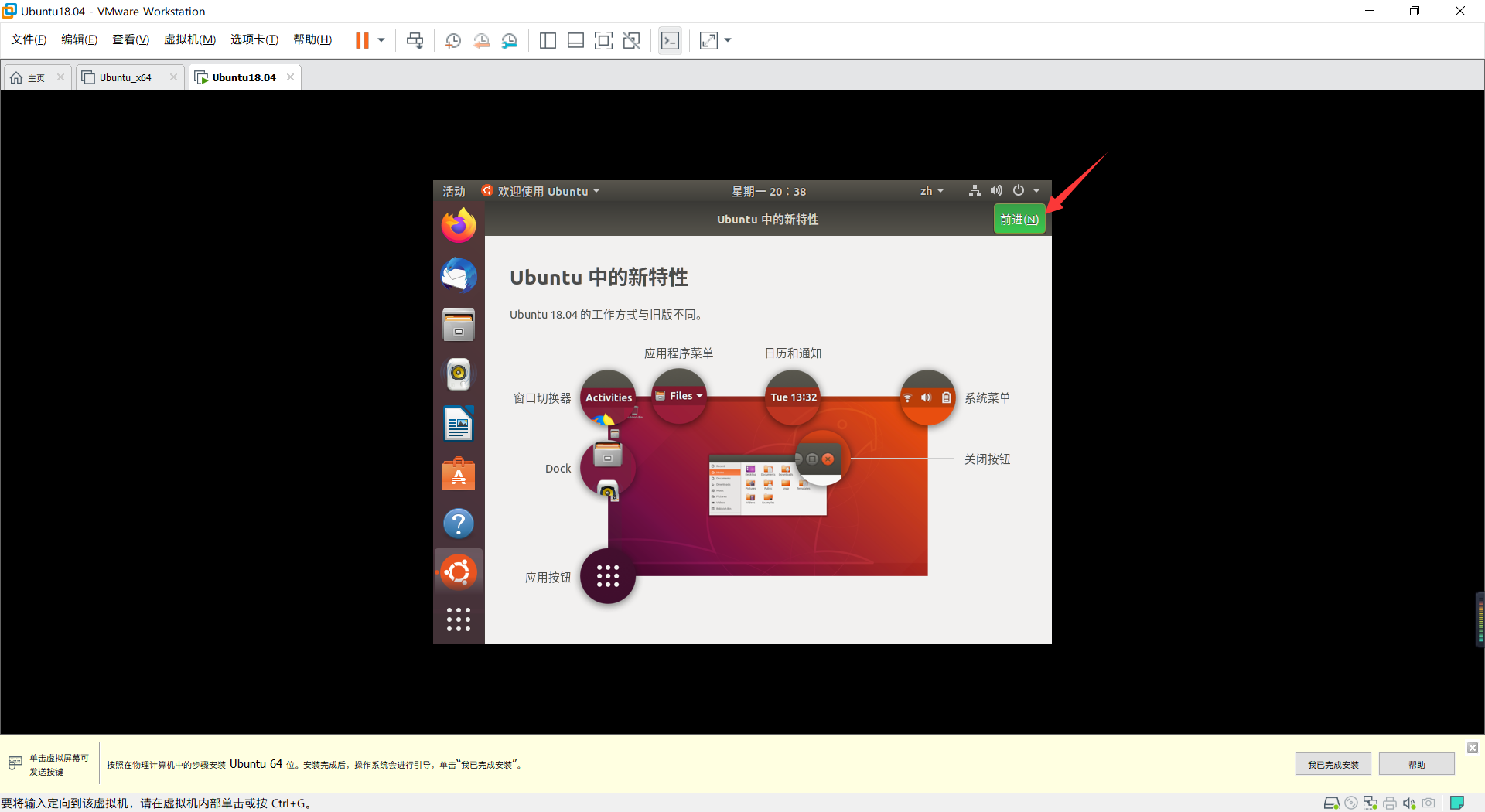Click the network adapter status icon
The width and height of the screenshot is (1485, 812).
point(1371,803)
